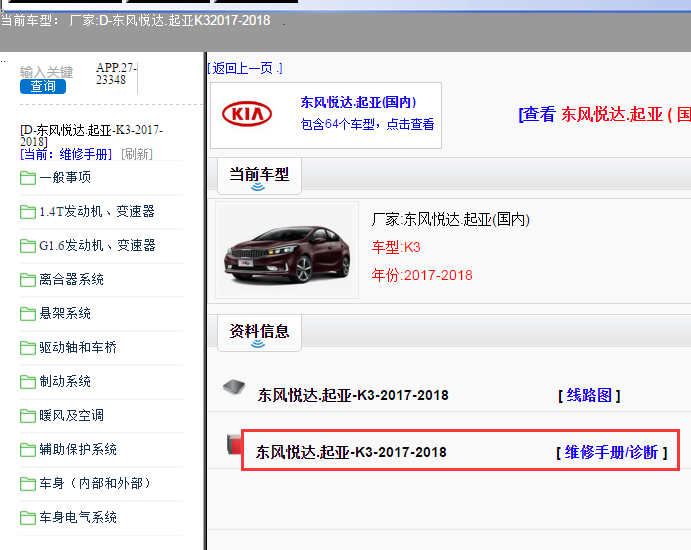Click red book icon beside 维修手册 row
Image resolution: width=691 pixels, height=550 pixels.
point(234,444)
